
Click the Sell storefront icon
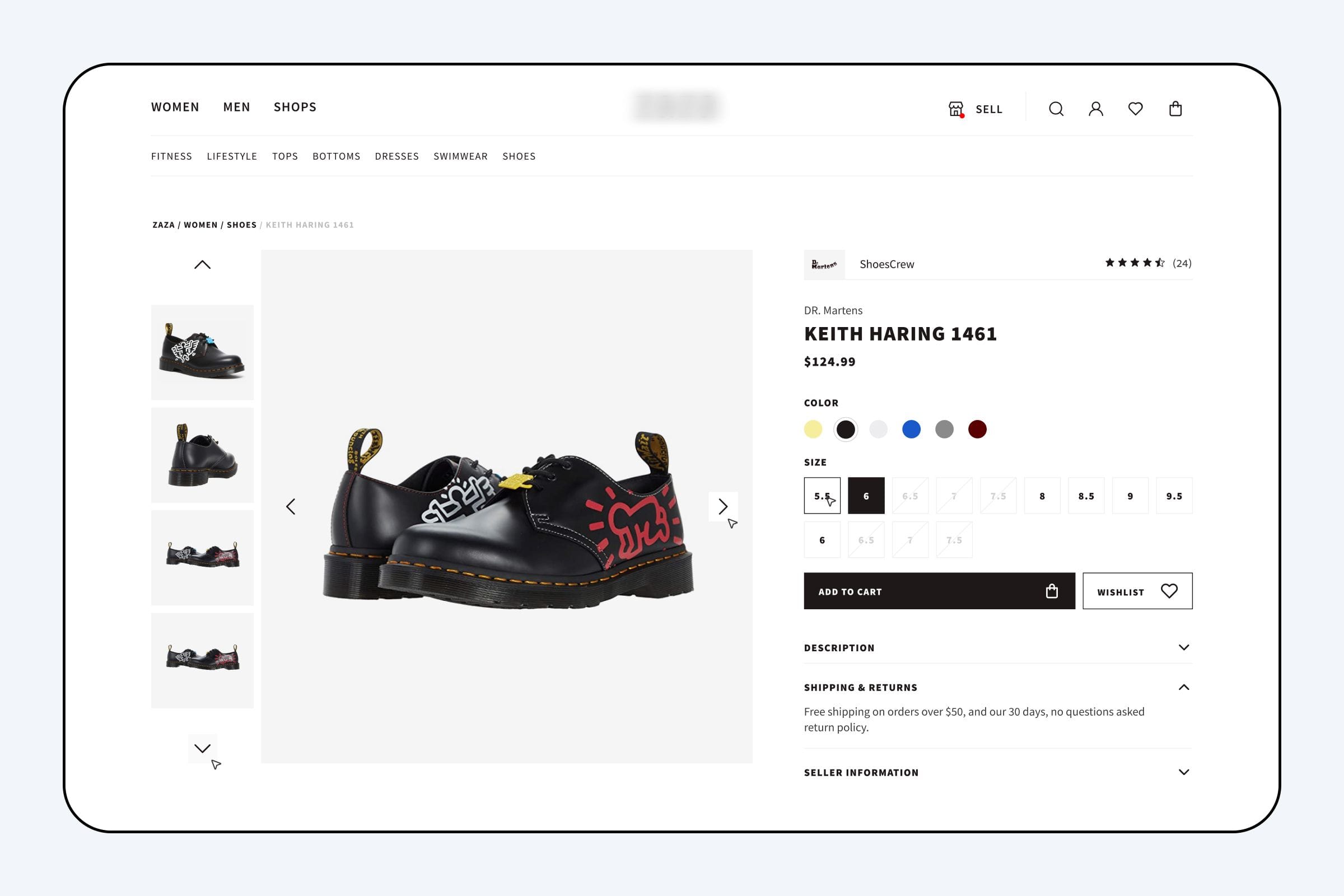pos(956,109)
